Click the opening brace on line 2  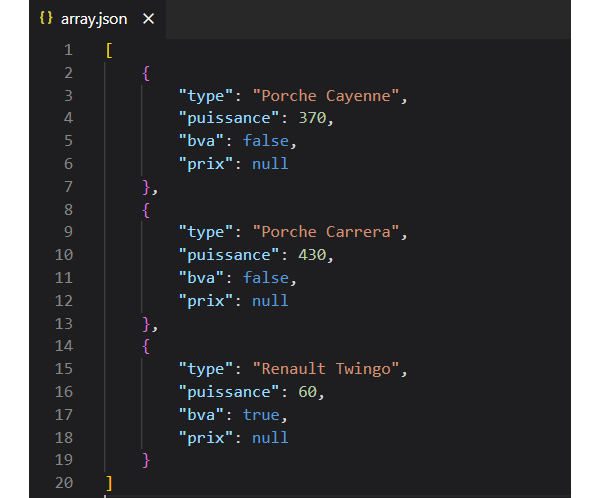click(x=146, y=73)
